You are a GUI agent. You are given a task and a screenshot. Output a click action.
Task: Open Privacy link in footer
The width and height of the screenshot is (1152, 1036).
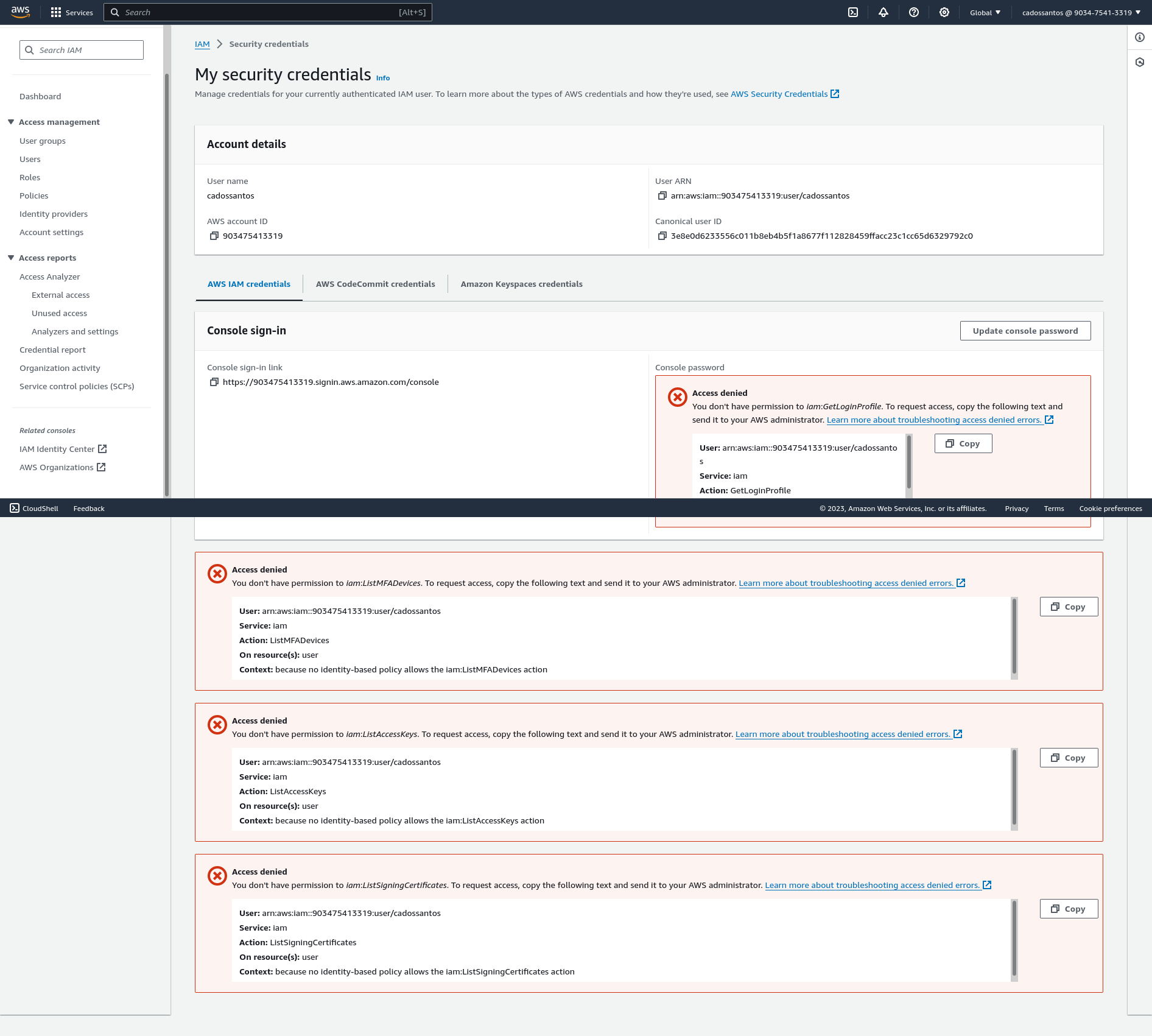click(x=1017, y=509)
